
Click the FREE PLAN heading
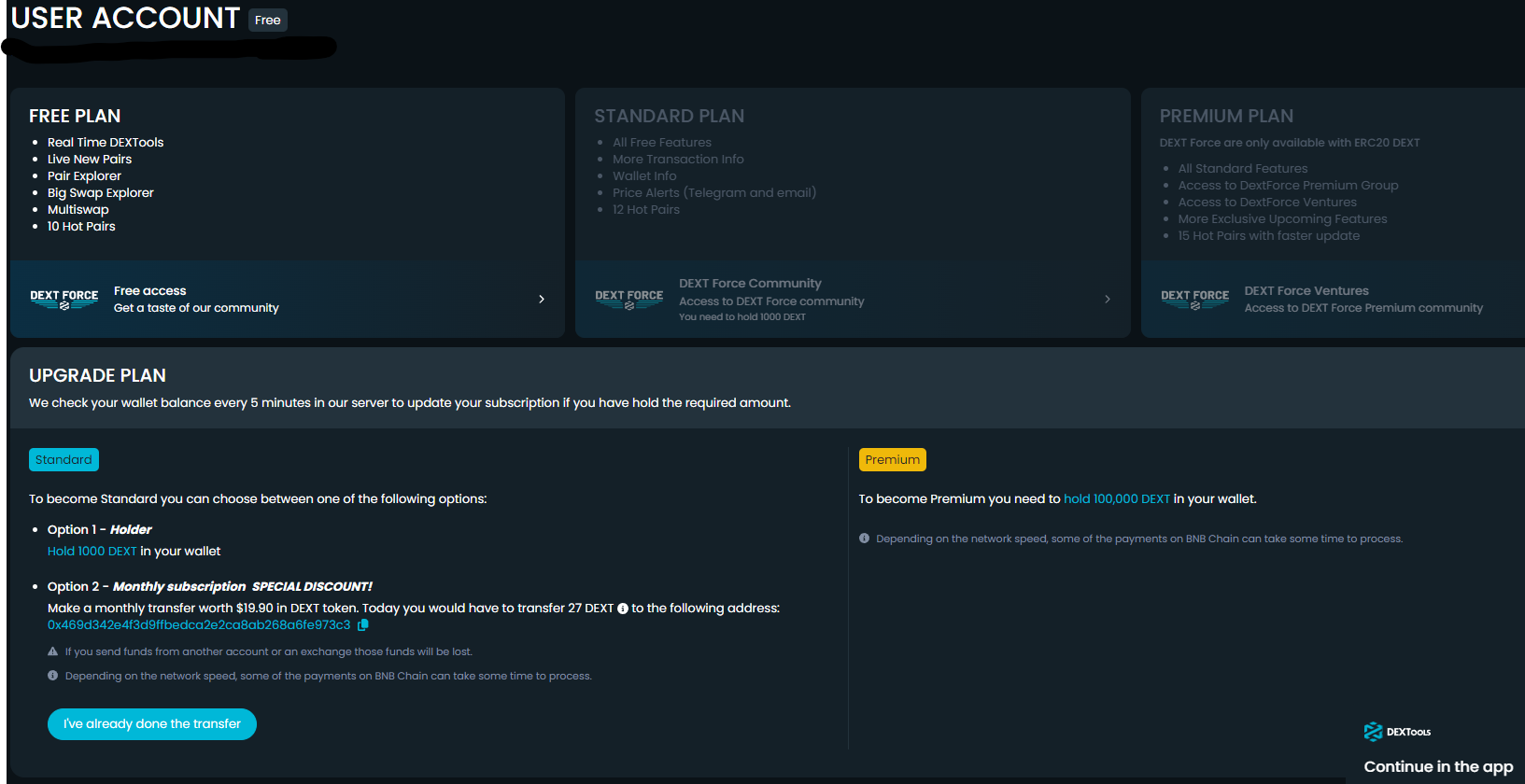[75, 116]
